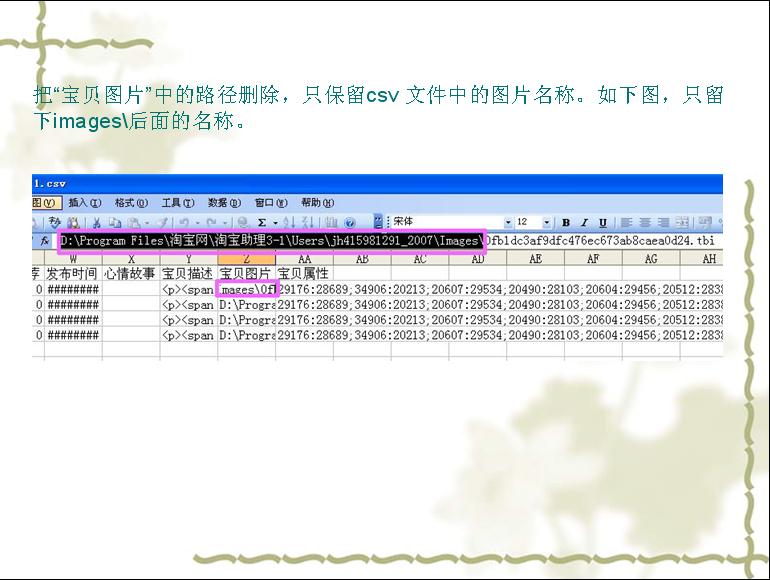
Task: Open the 工具(T) menu
Action: pyautogui.click(x=178, y=203)
